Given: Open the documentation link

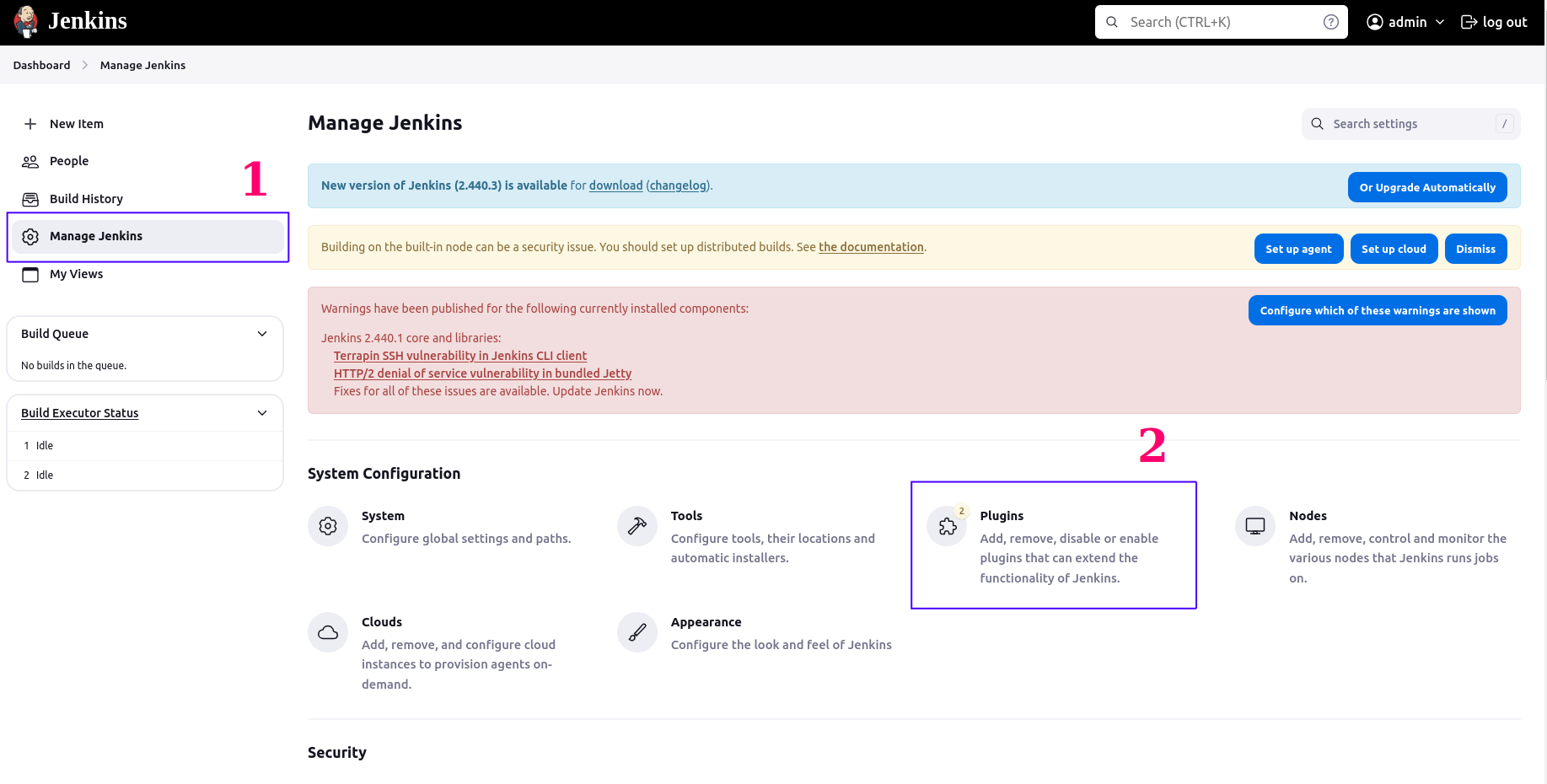Looking at the screenshot, I should [x=871, y=247].
